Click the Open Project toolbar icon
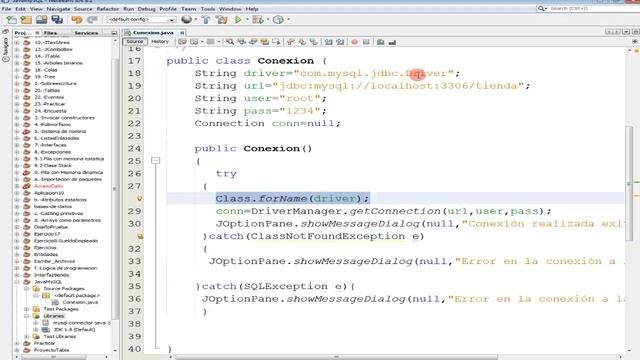 point(42,20)
